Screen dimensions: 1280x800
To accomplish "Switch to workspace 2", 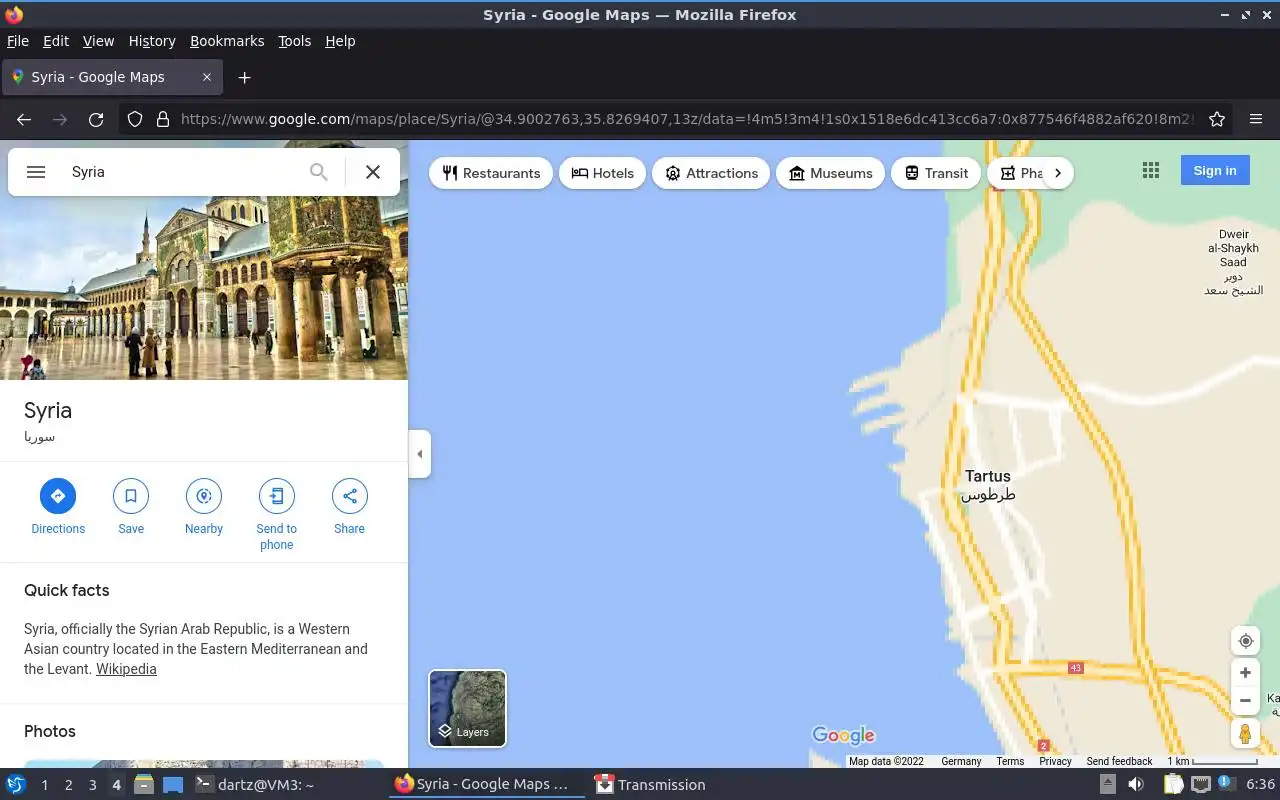I will pos(68,785).
